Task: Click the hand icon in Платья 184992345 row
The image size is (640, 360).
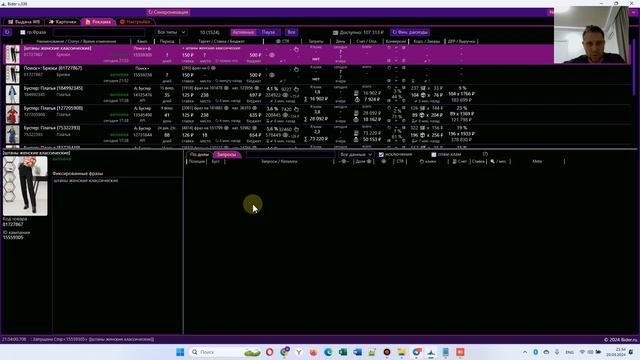Action: 296,89
